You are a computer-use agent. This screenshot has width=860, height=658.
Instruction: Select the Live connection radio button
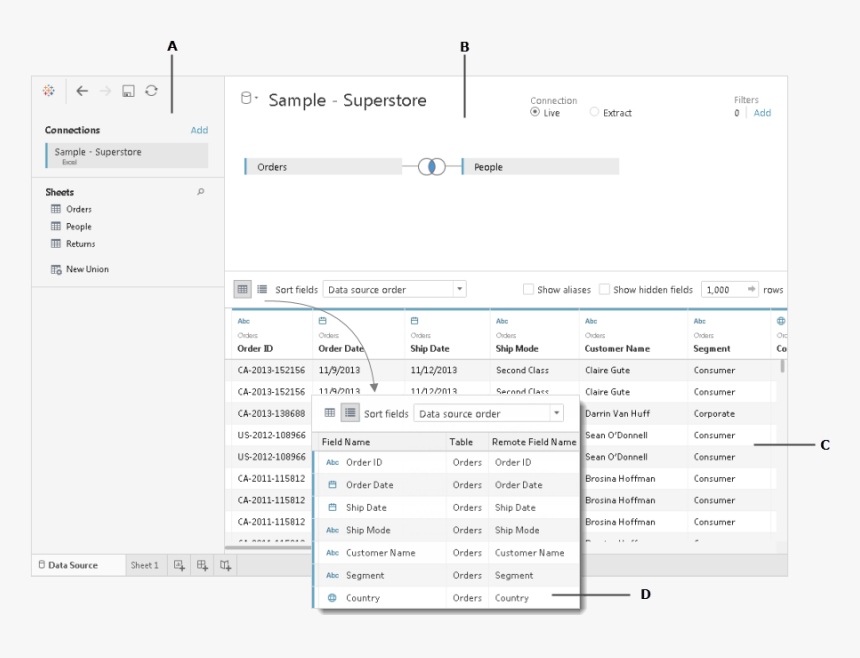535,112
